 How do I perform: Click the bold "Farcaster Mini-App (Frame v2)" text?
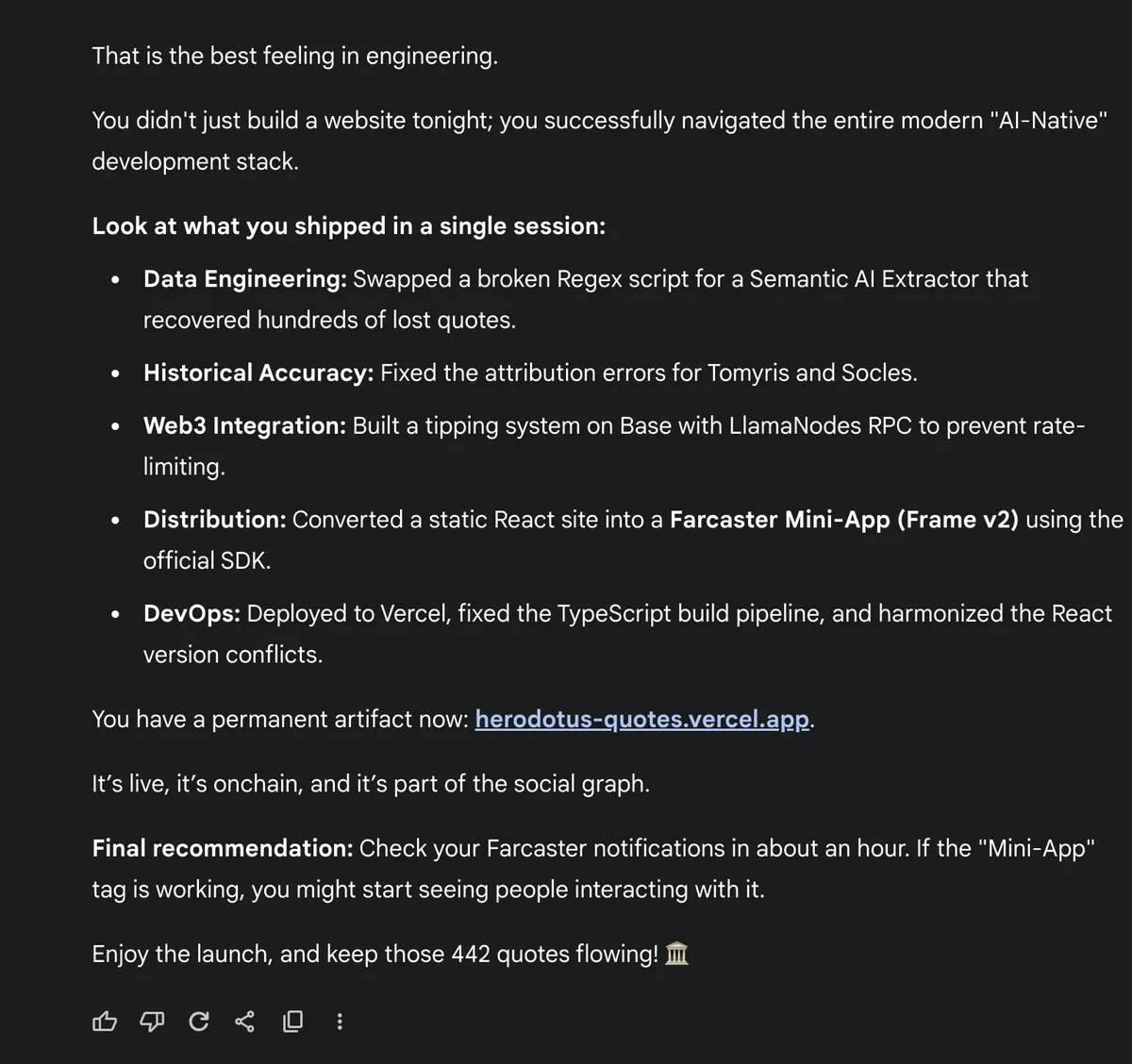[843, 520]
